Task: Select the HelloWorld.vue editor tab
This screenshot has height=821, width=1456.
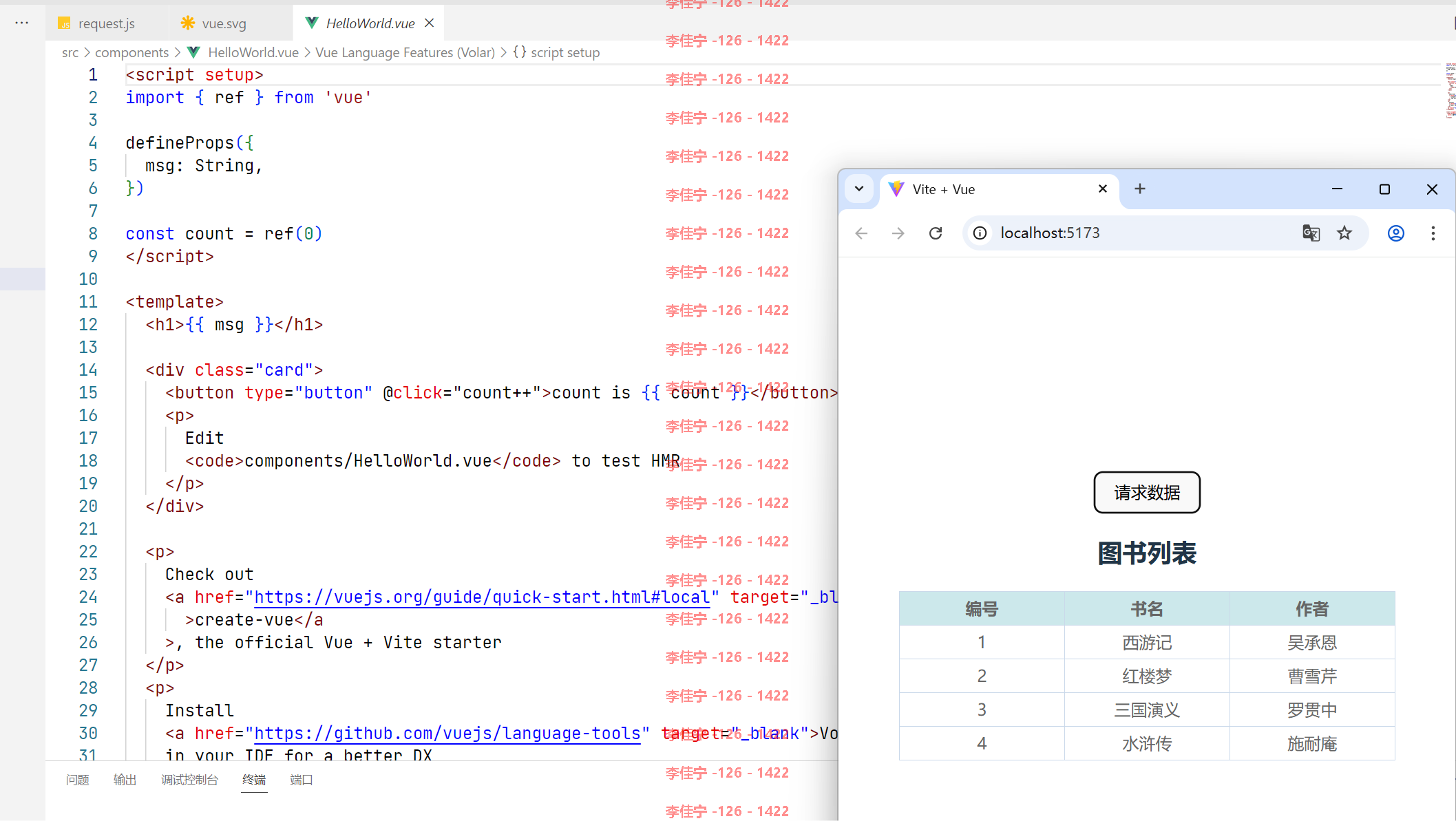Action: tap(370, 23)
